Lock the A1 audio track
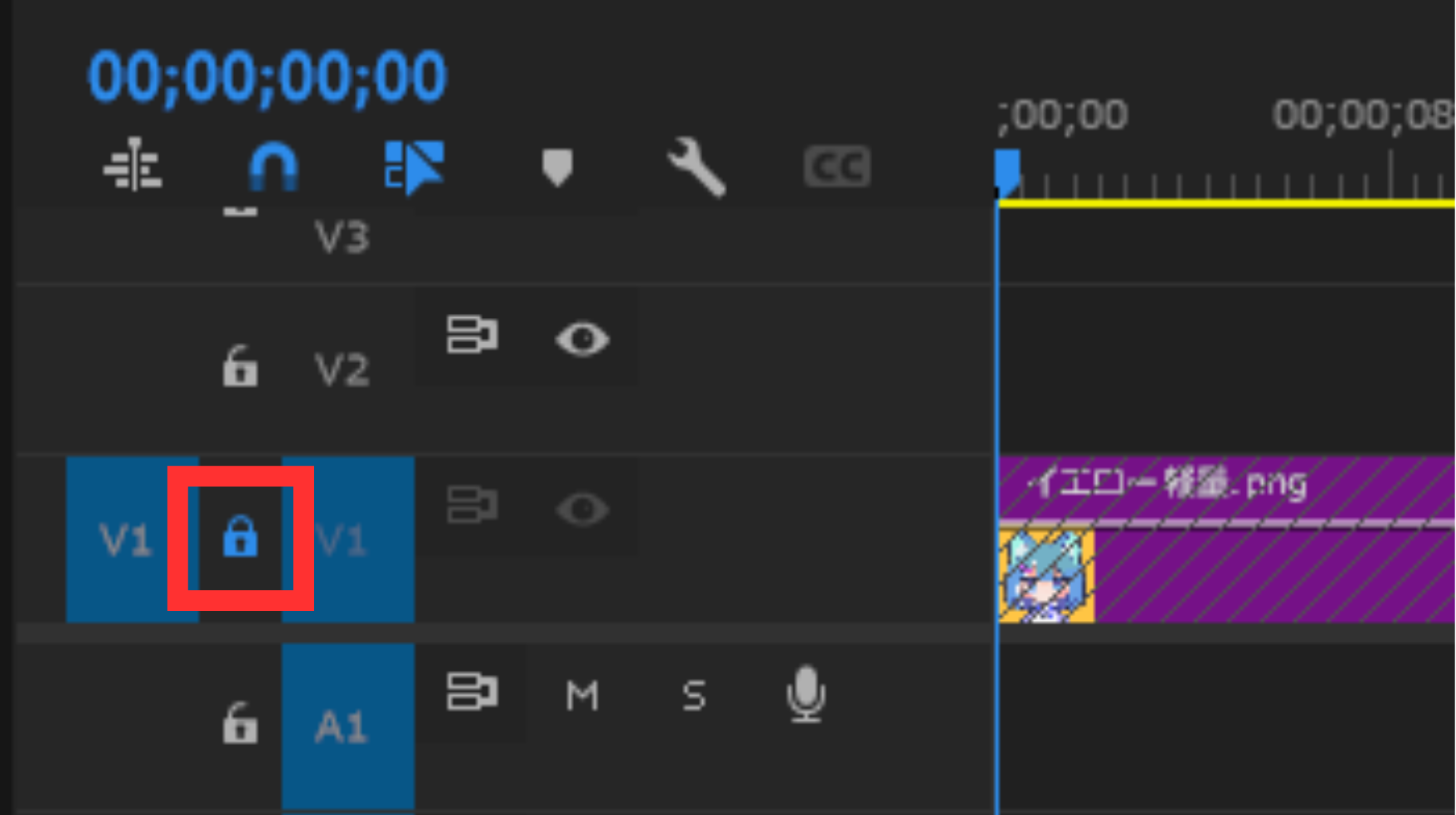 point(240,723)
